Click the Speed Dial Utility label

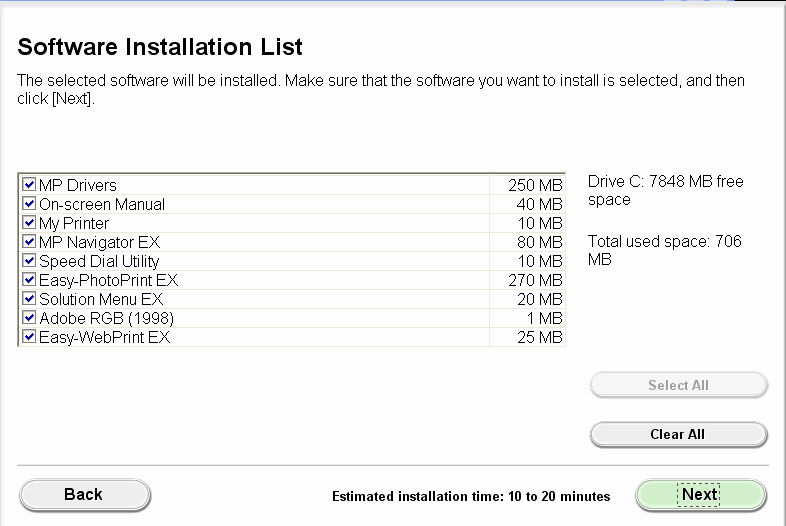point(99,261)
